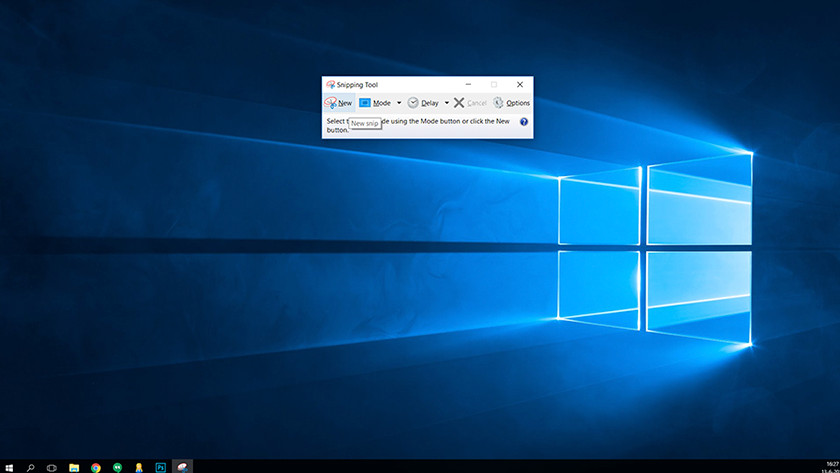Open Google Chrome from the taskbar

[96, 466]
